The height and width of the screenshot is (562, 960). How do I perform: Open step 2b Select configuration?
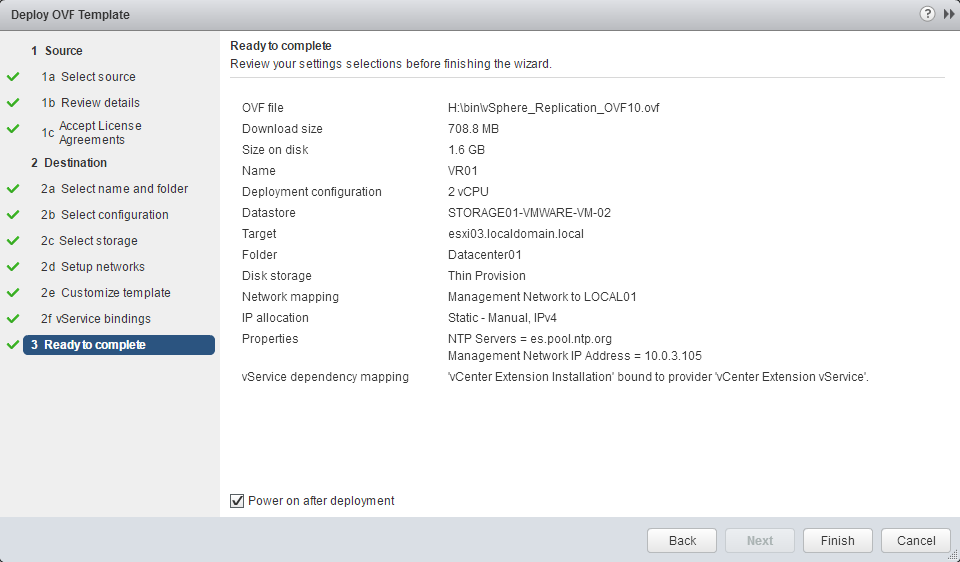coord(114,215)
